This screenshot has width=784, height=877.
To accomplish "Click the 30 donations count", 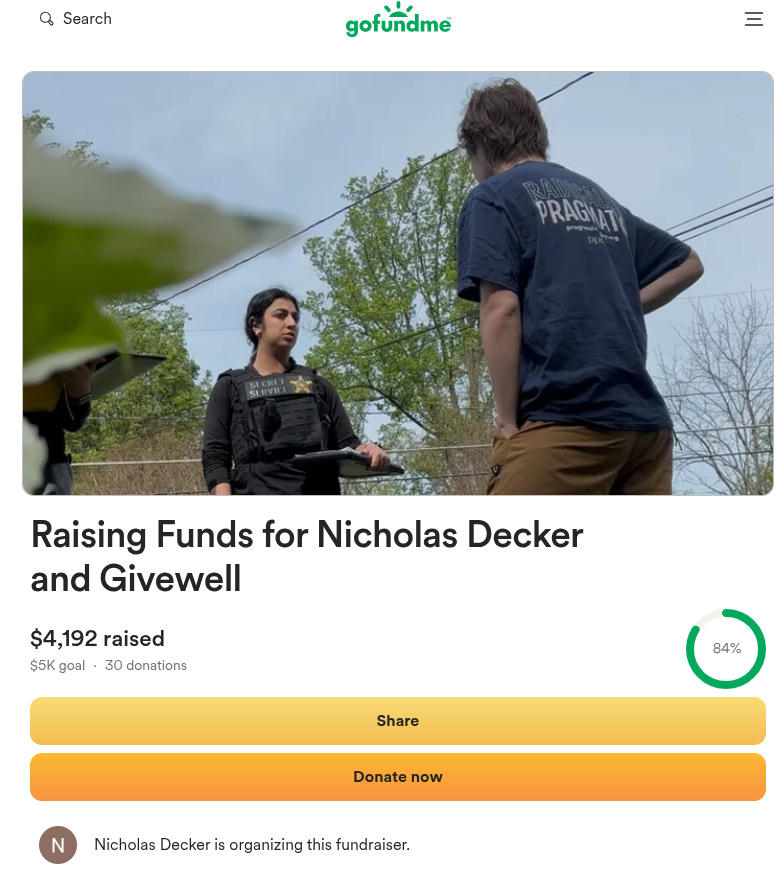I will tap(146, 665).
